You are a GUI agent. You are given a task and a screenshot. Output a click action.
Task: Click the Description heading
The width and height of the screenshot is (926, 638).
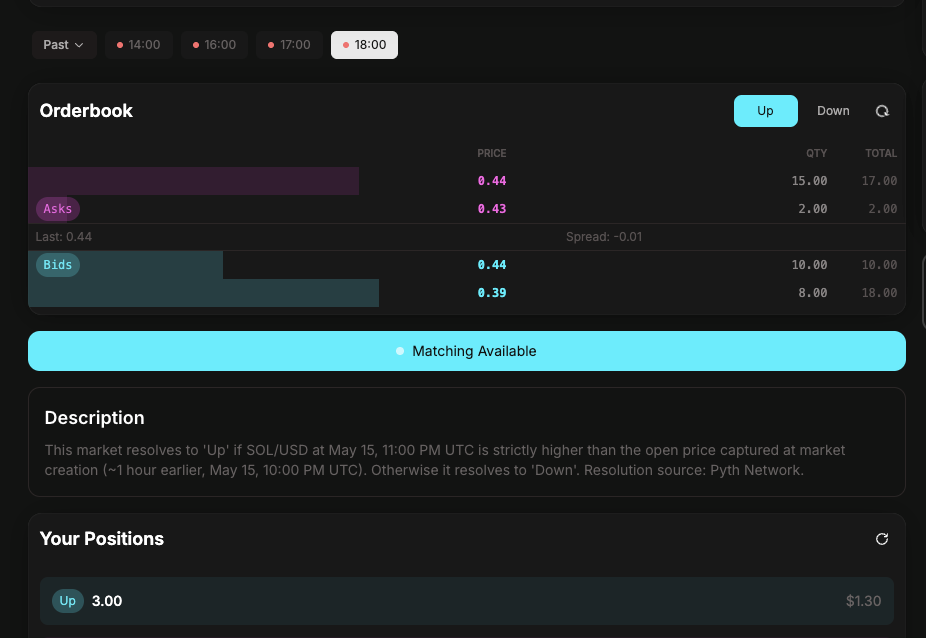click(94, 418)
